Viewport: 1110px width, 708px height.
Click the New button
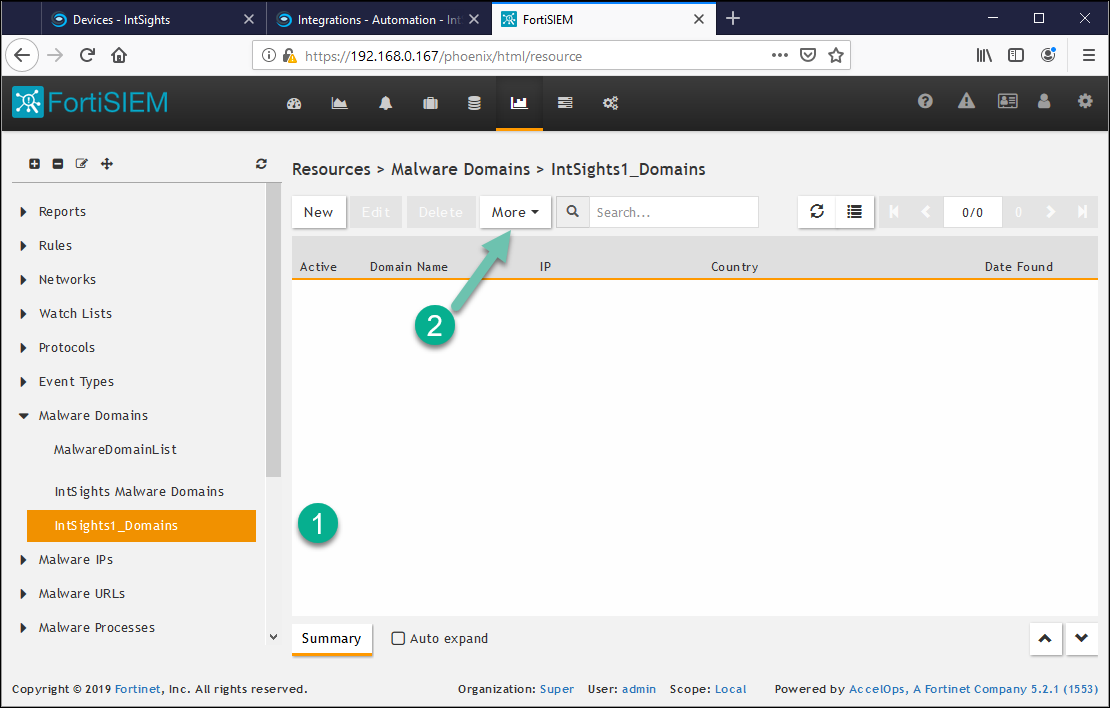318,212
